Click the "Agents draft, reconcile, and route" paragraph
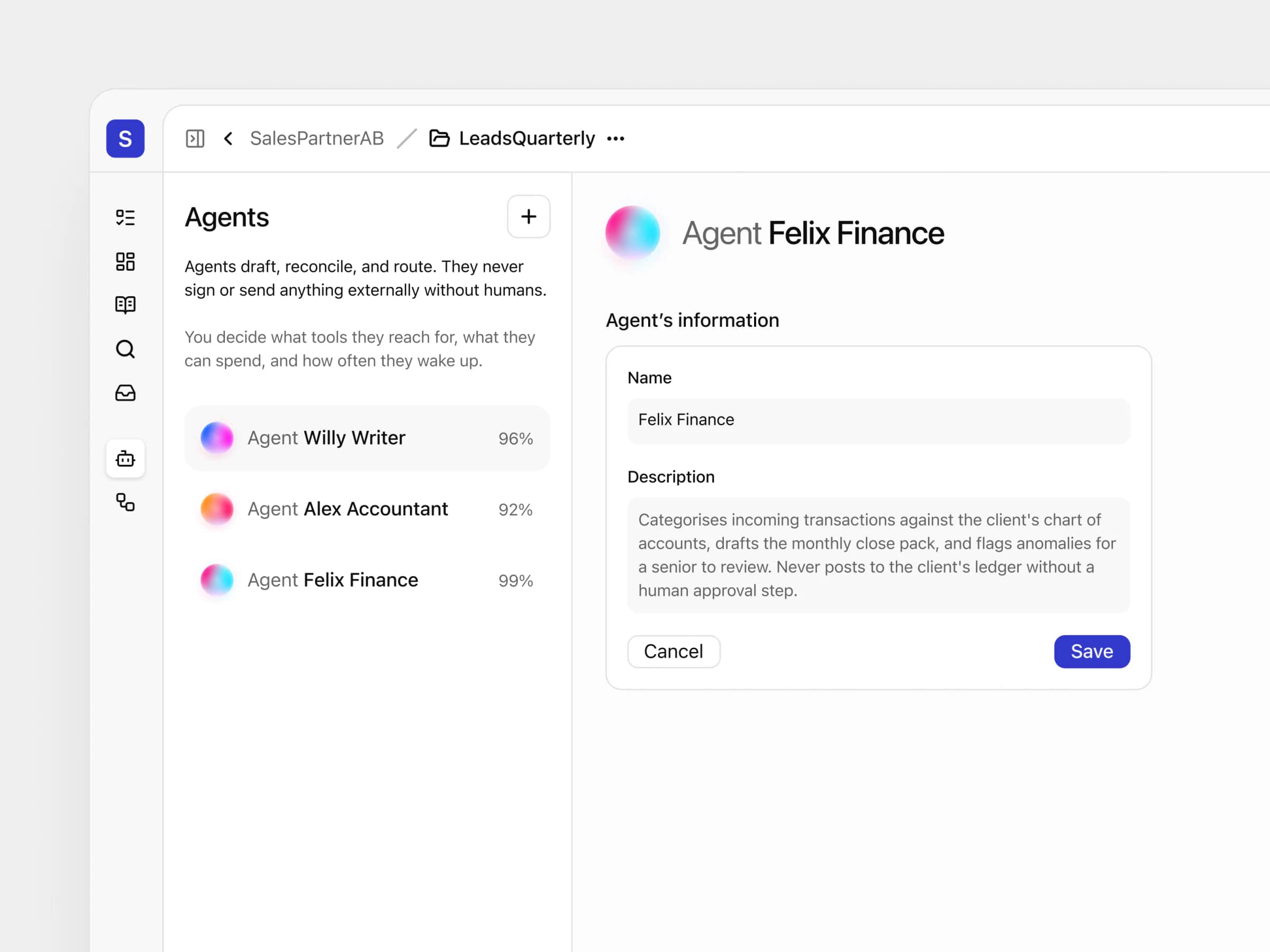1270x952 pixels. (365, 278)
